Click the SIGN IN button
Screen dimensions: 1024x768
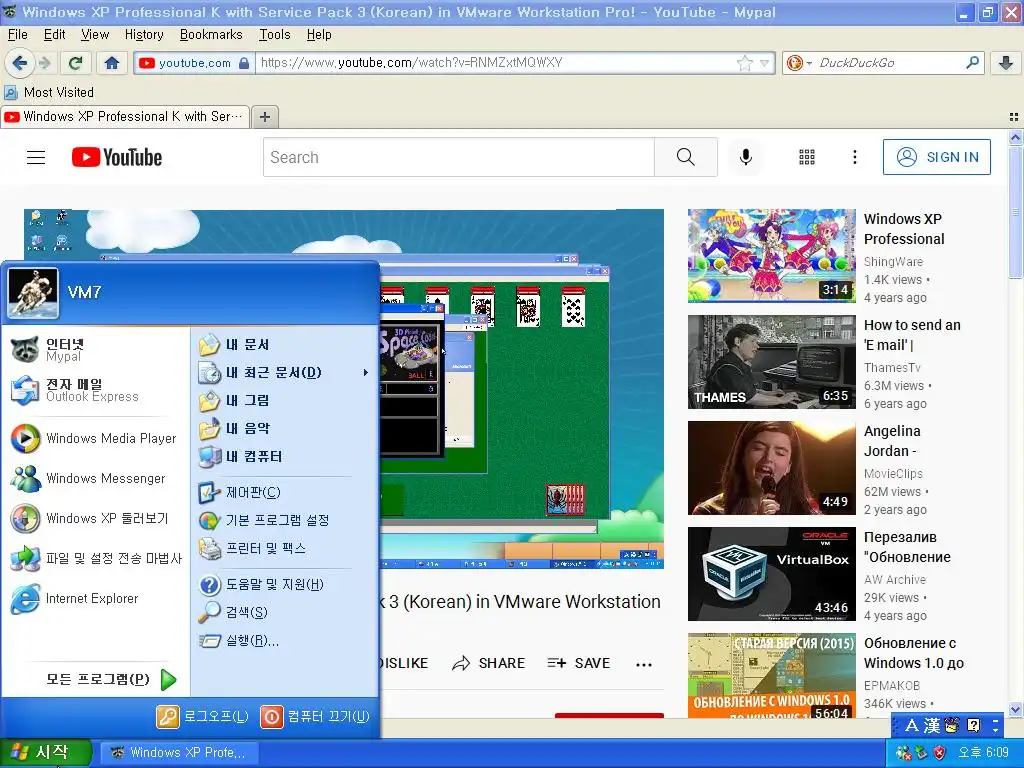pyautogui.click(x=936, y=157)
